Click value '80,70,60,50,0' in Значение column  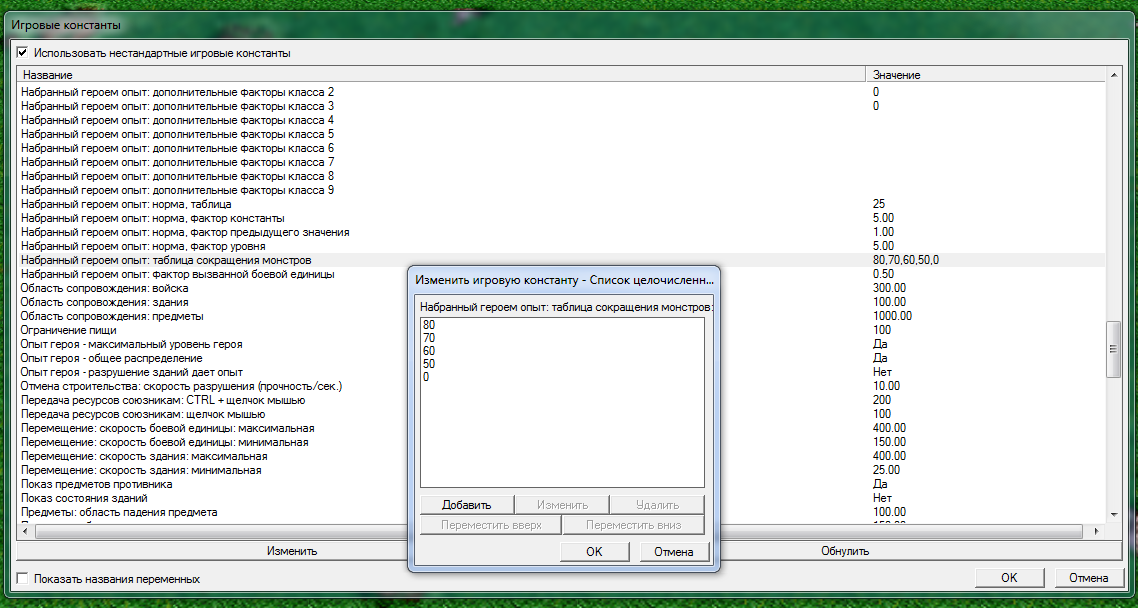click(906, 260)
